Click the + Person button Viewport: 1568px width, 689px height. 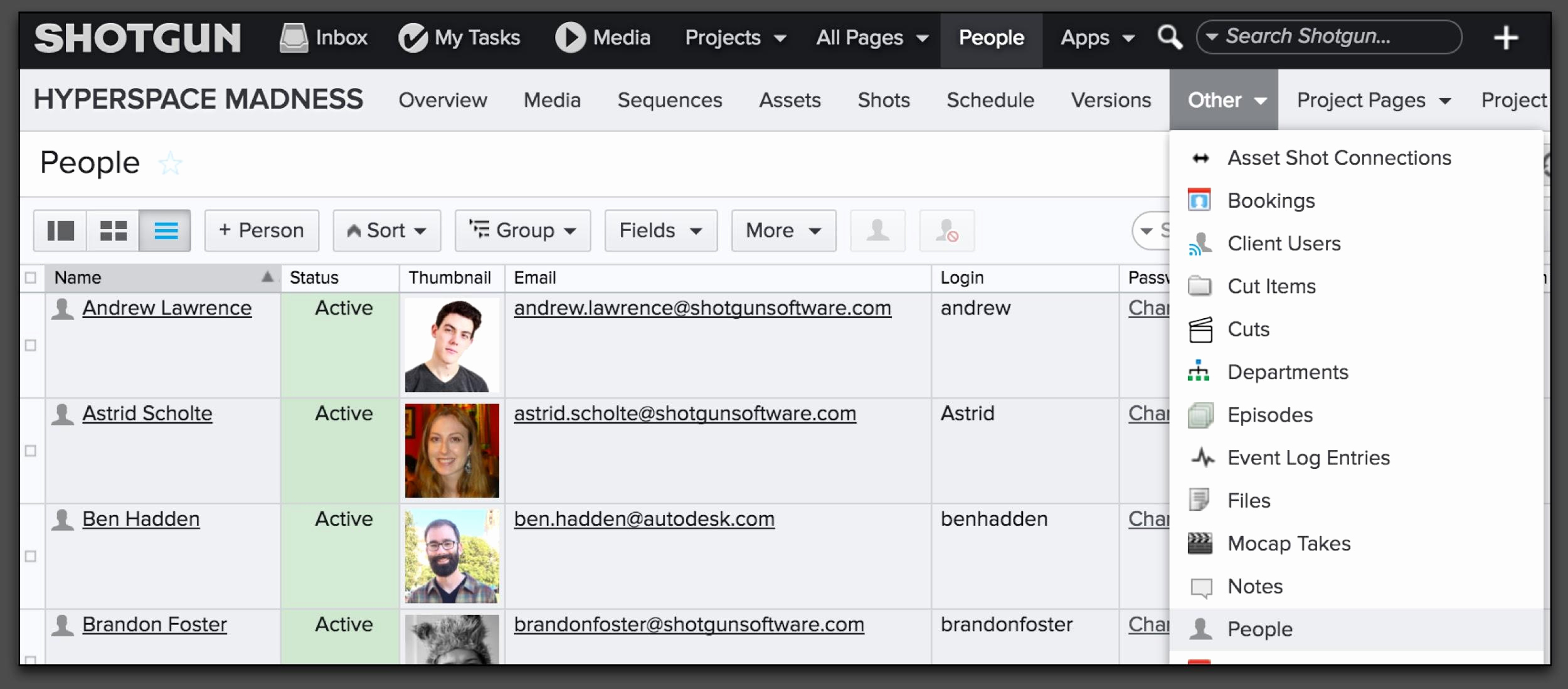tap(262, 230)
